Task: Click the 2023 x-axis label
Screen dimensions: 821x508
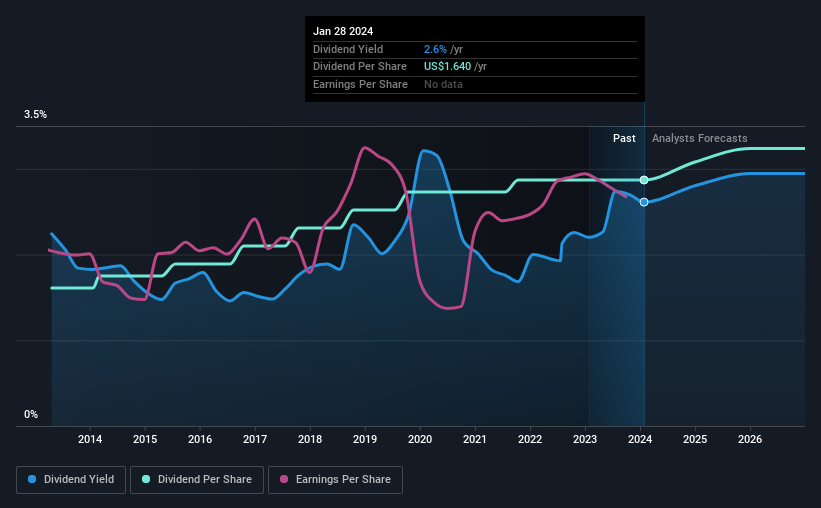Action: click(x=585, y=439)
